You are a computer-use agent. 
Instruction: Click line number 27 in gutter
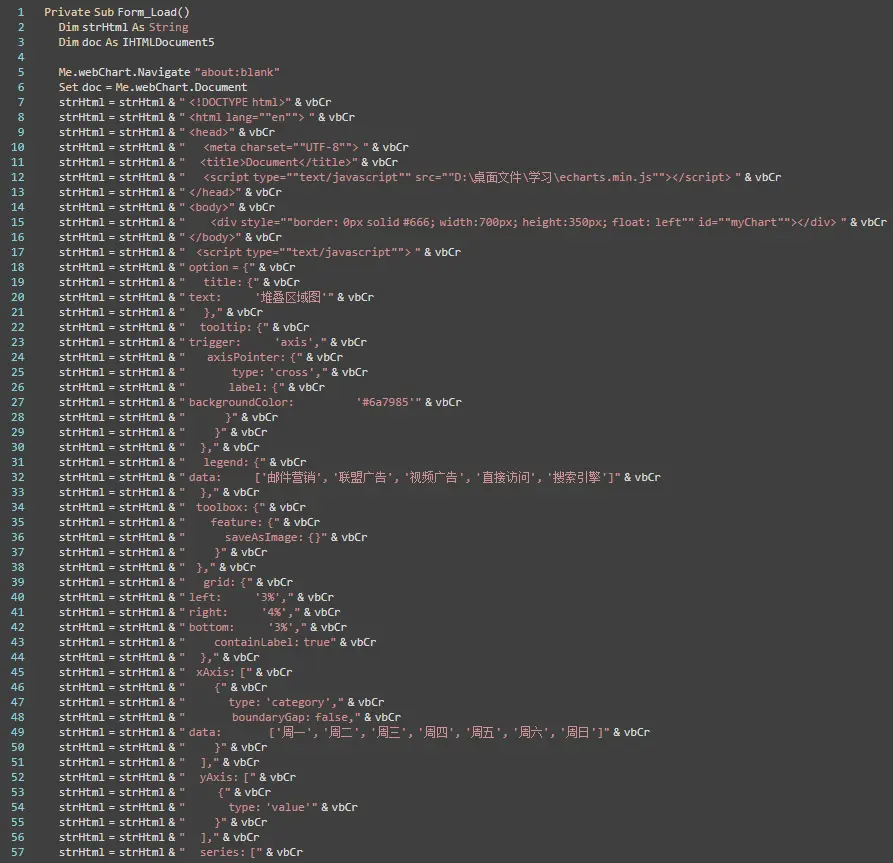click(x=18, y=402)
